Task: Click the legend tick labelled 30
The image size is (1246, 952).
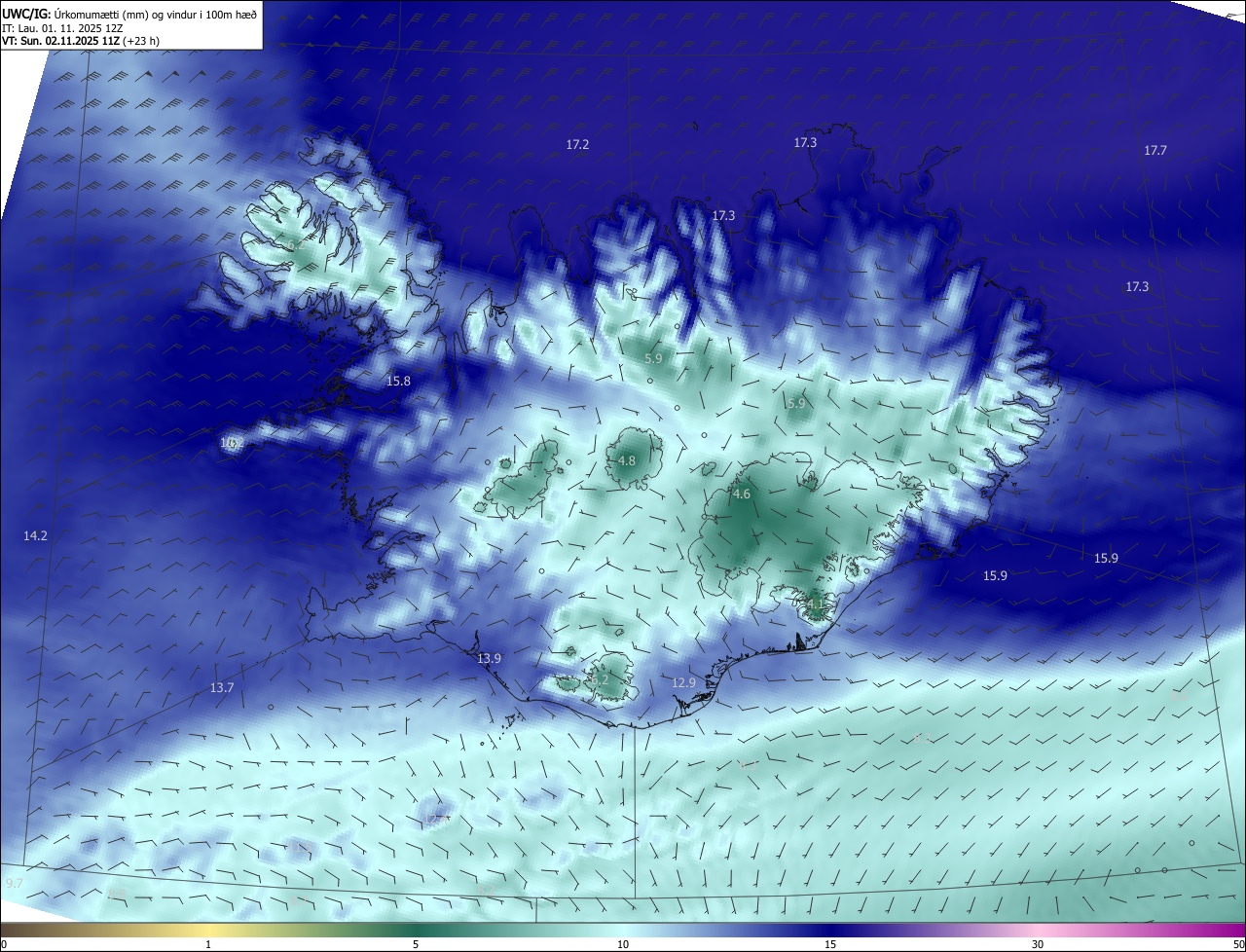Action: pyautogui.click(x=1038, y=945)
